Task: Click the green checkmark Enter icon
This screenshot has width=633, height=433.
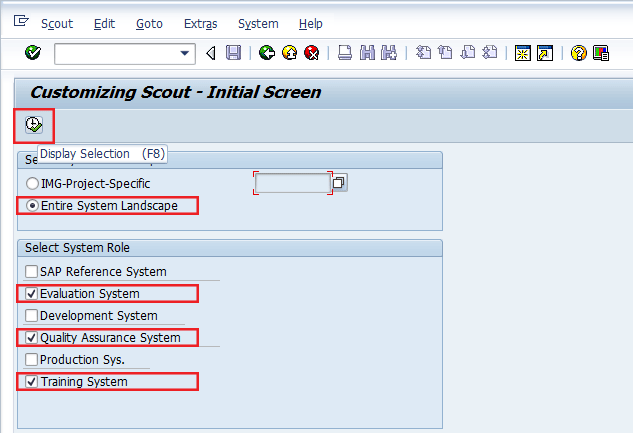Action: tap(33, 52)
